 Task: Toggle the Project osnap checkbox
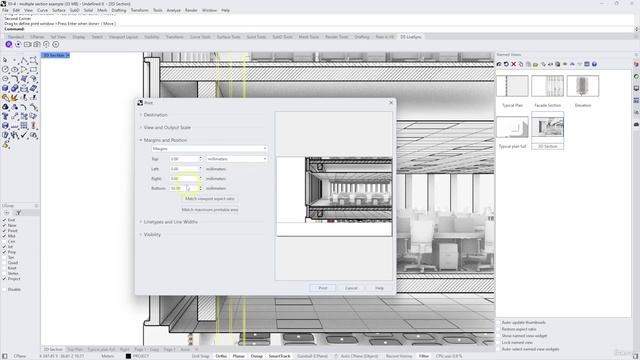tap(4, 278)
